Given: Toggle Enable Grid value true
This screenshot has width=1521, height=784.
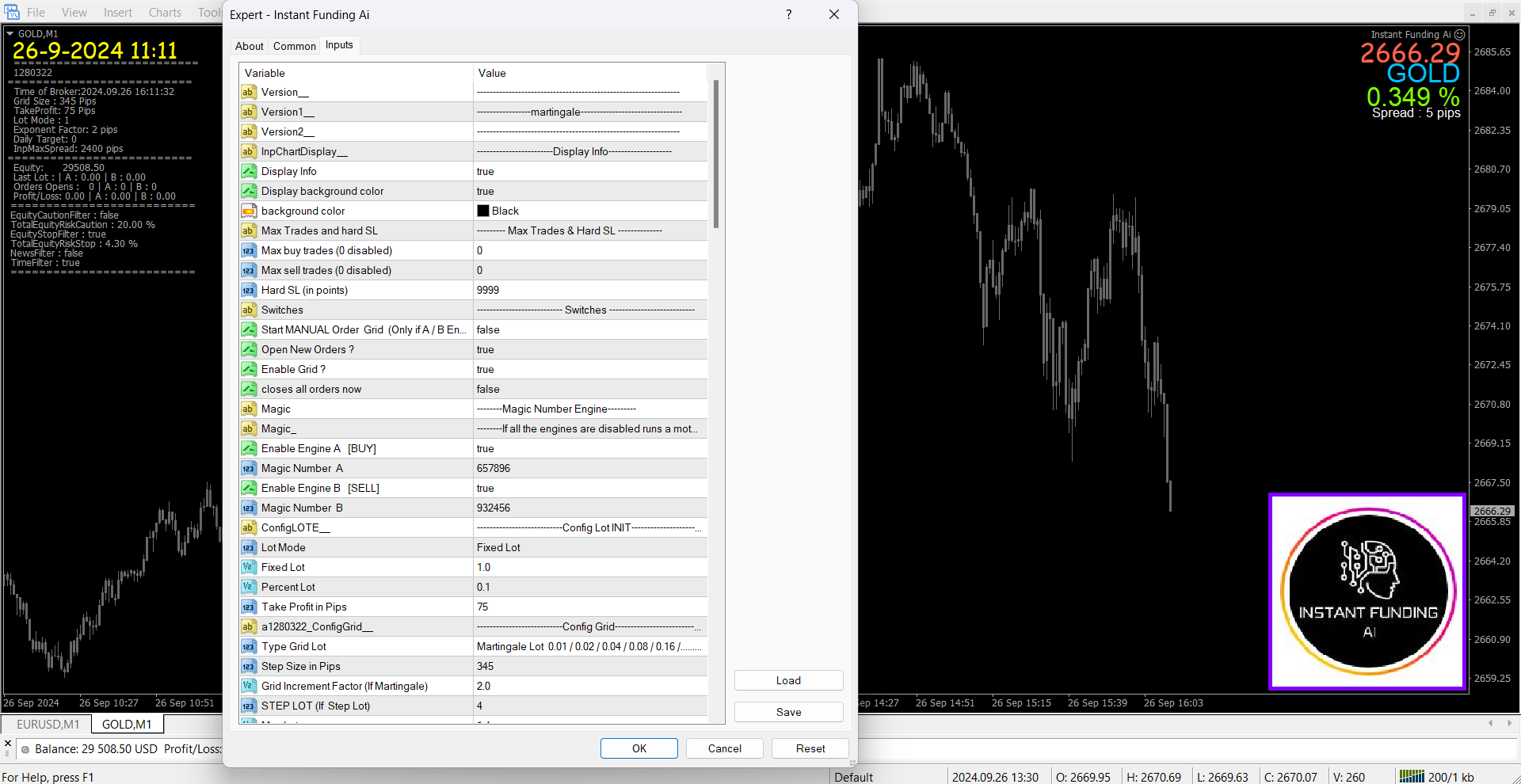Looking at the screenshot, I should tap(589, 369).
